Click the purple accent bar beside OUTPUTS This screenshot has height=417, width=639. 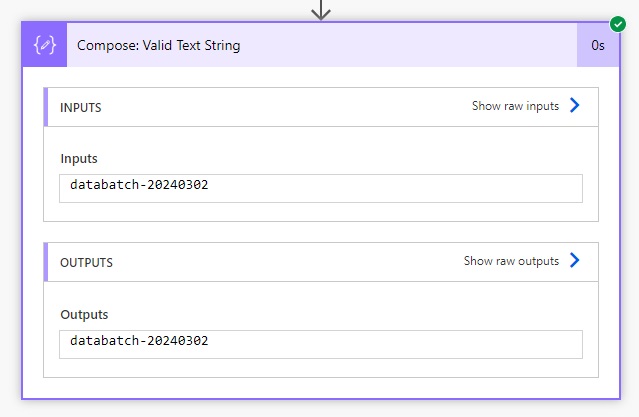(46, 262)
